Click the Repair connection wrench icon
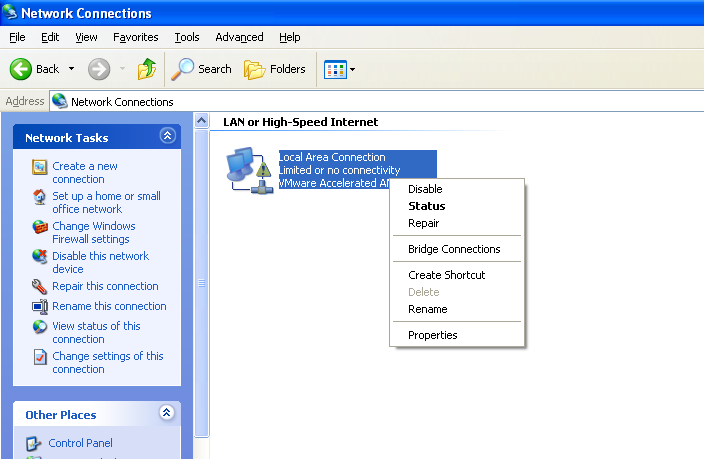The image size is (704, 459). 40,287
